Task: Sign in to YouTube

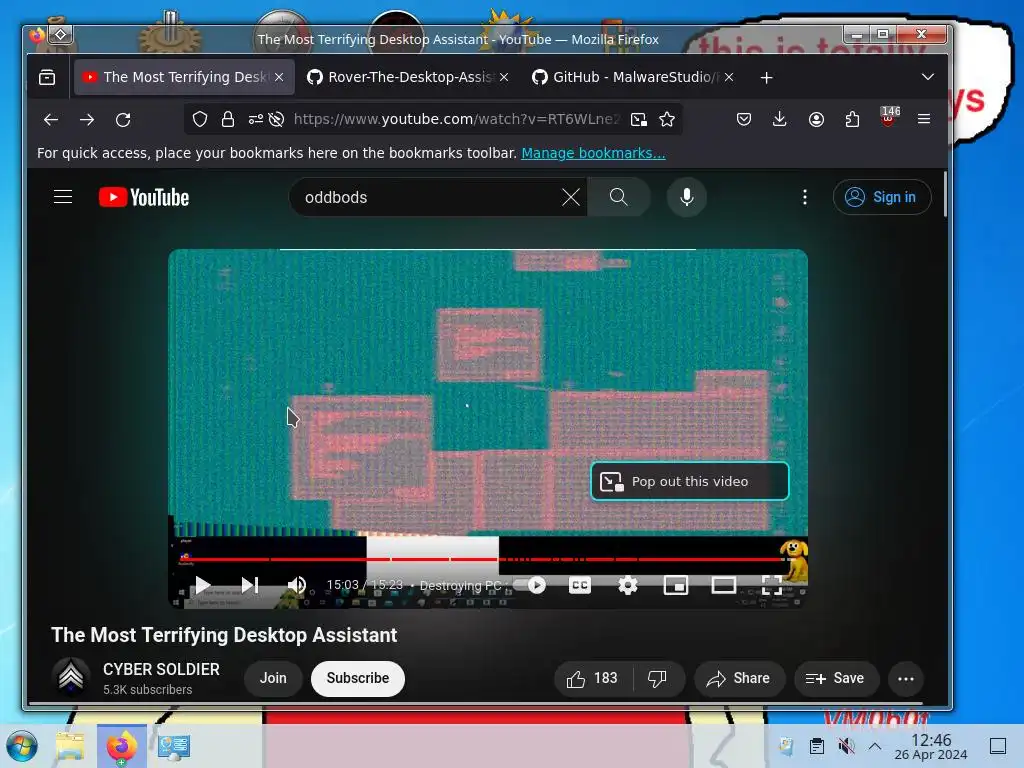Action: coord(882,197)
